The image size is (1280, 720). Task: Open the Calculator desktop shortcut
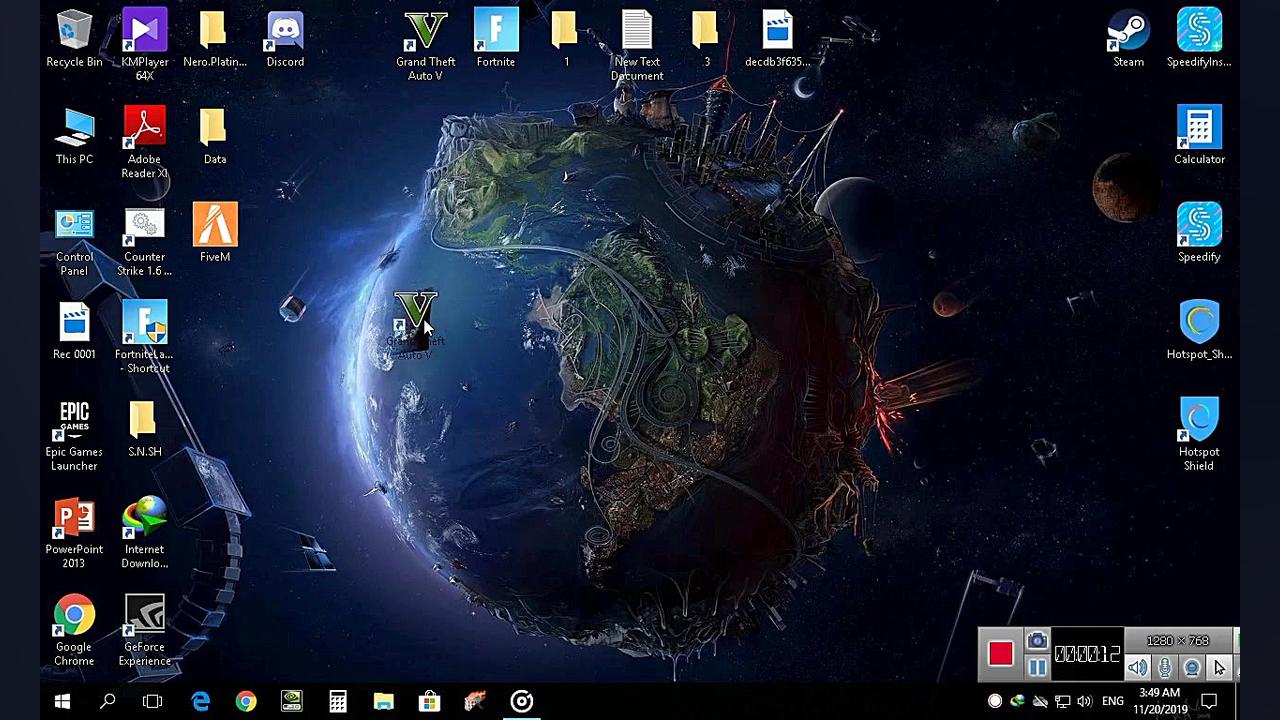pyautogui.click(x=1199, y=137)
